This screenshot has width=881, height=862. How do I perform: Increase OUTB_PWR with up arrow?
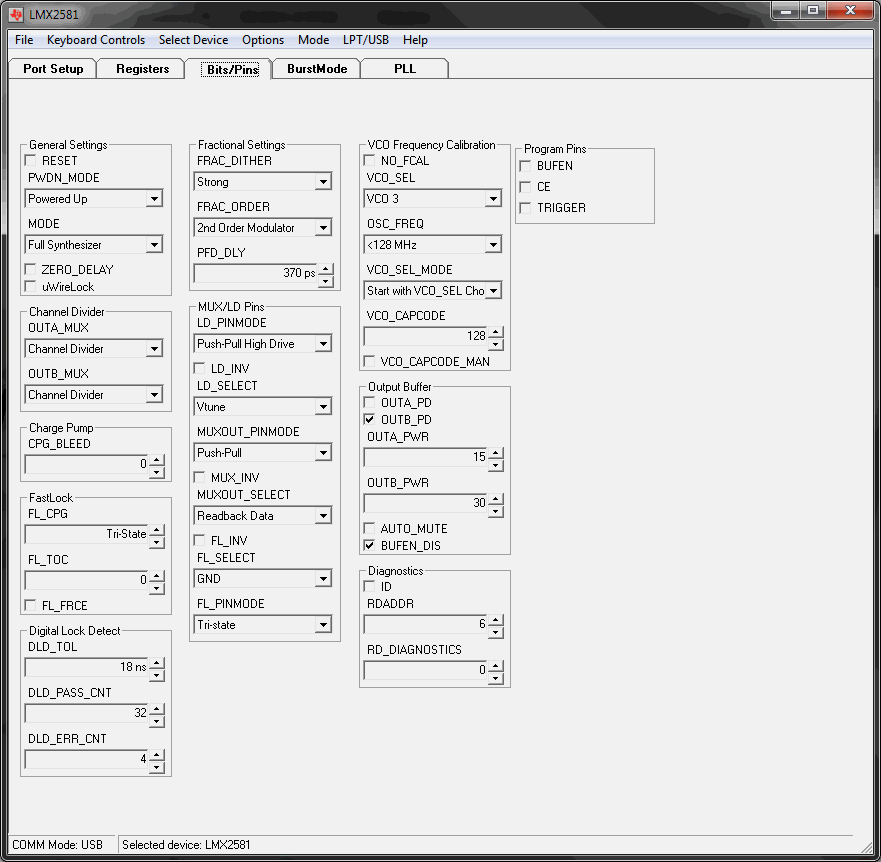coord(496,498)
